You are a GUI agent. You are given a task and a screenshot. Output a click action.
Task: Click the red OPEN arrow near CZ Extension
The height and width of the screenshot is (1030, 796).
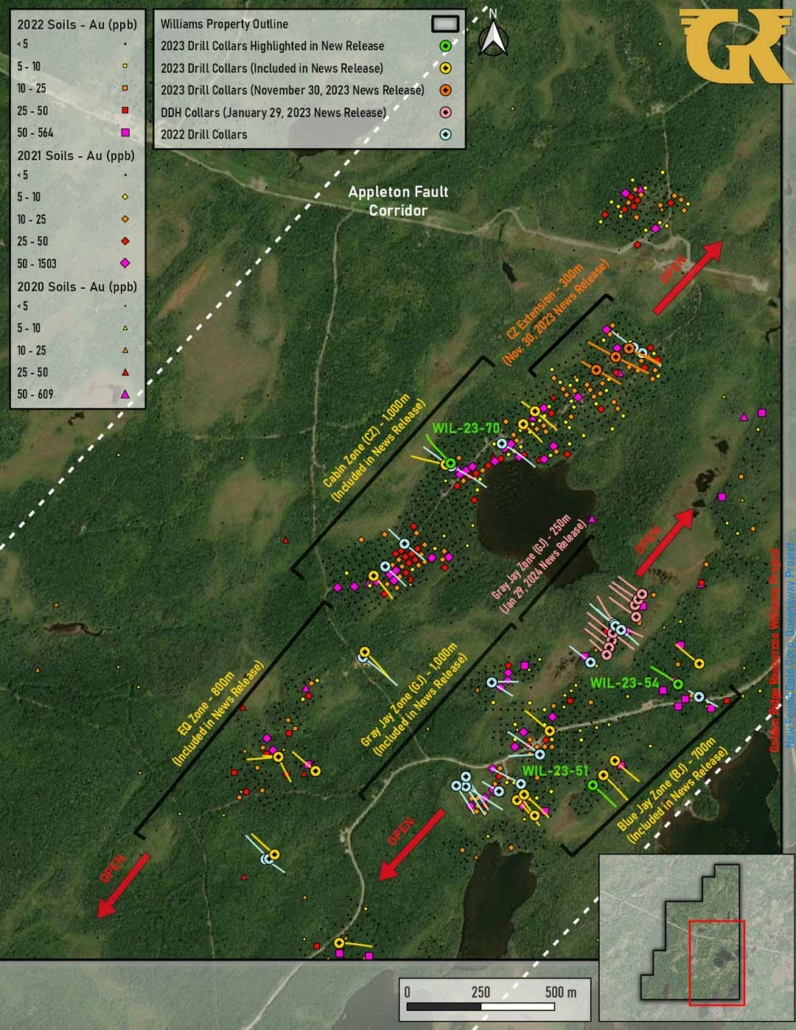coord(688,277)
